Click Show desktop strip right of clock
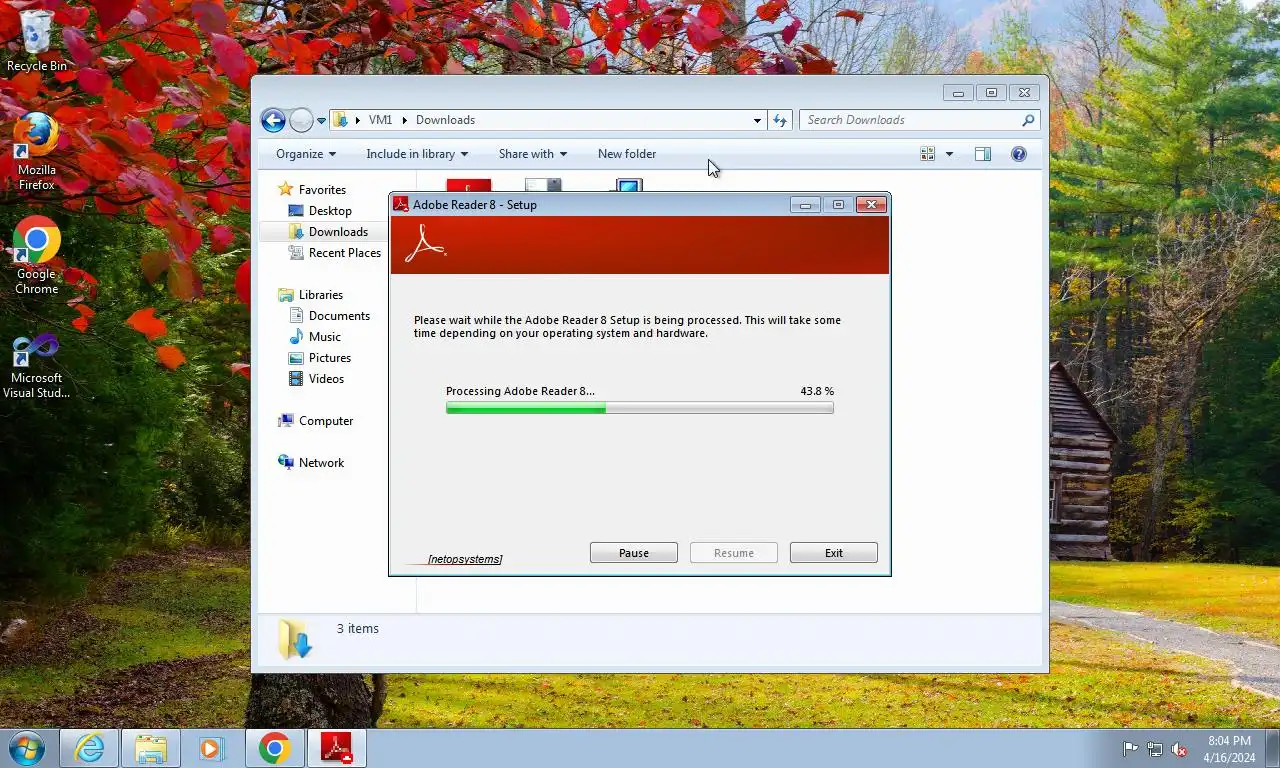The height and width of the screenshot is (768, 1280). [1272, 749]
